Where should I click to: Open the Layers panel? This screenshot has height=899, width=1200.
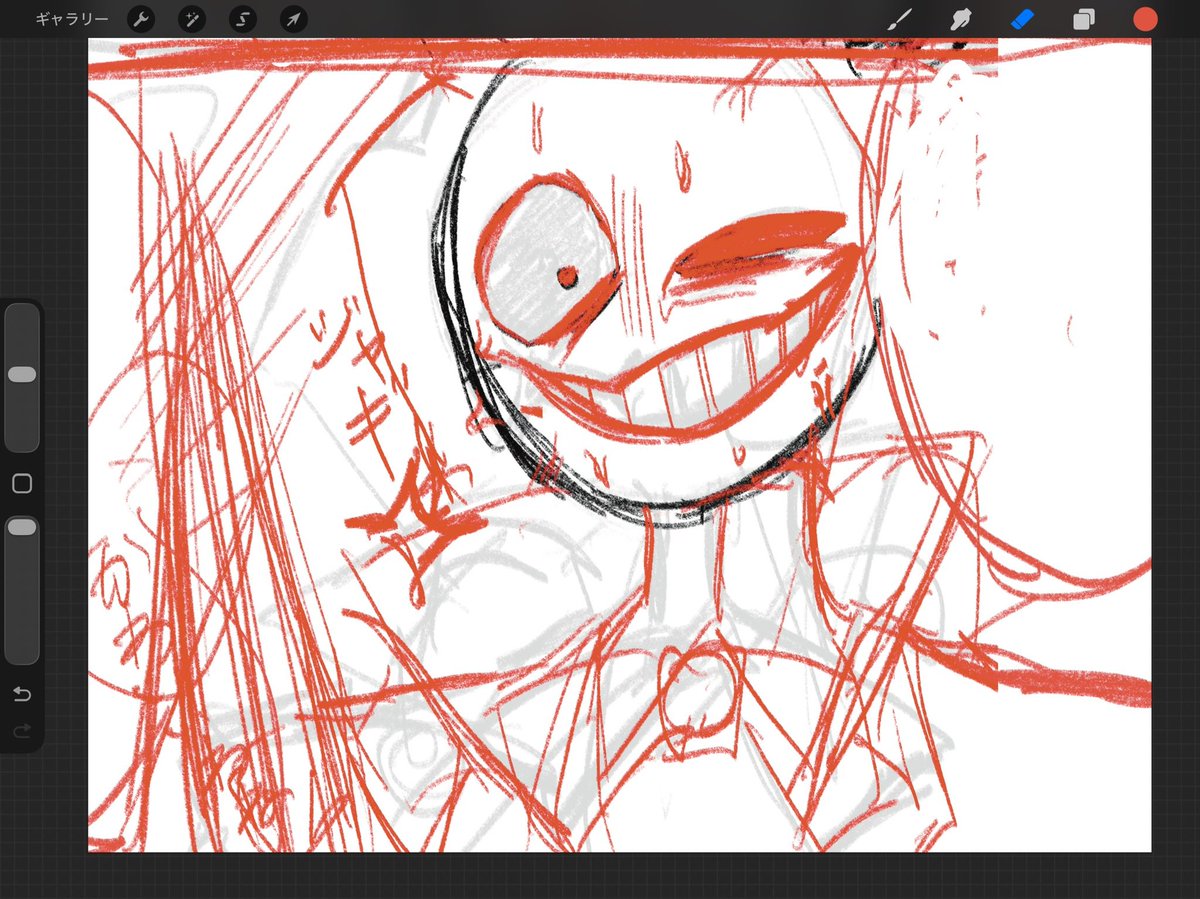click(1084, 19)
